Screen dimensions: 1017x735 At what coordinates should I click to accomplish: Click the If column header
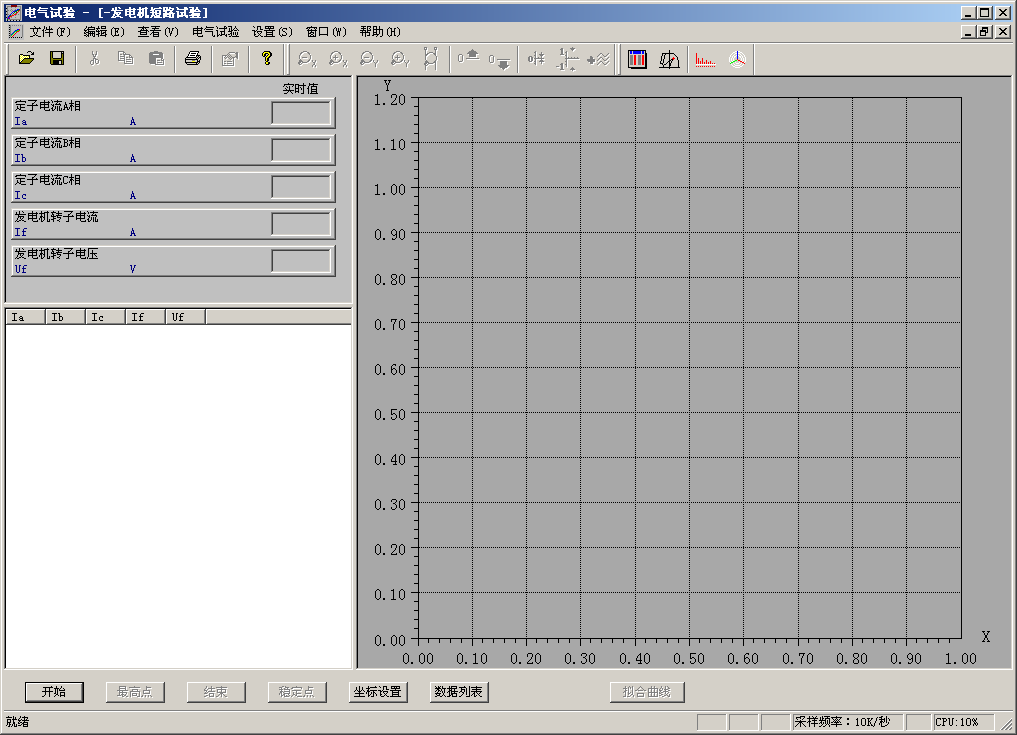point(144,317)
